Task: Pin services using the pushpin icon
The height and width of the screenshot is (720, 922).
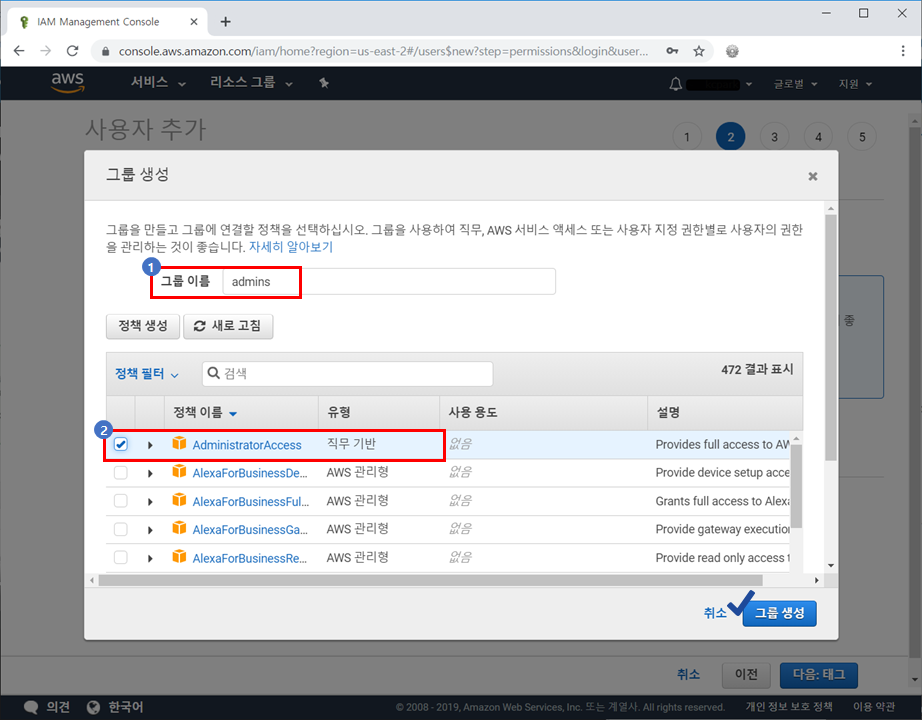Action: pos(324,84)
